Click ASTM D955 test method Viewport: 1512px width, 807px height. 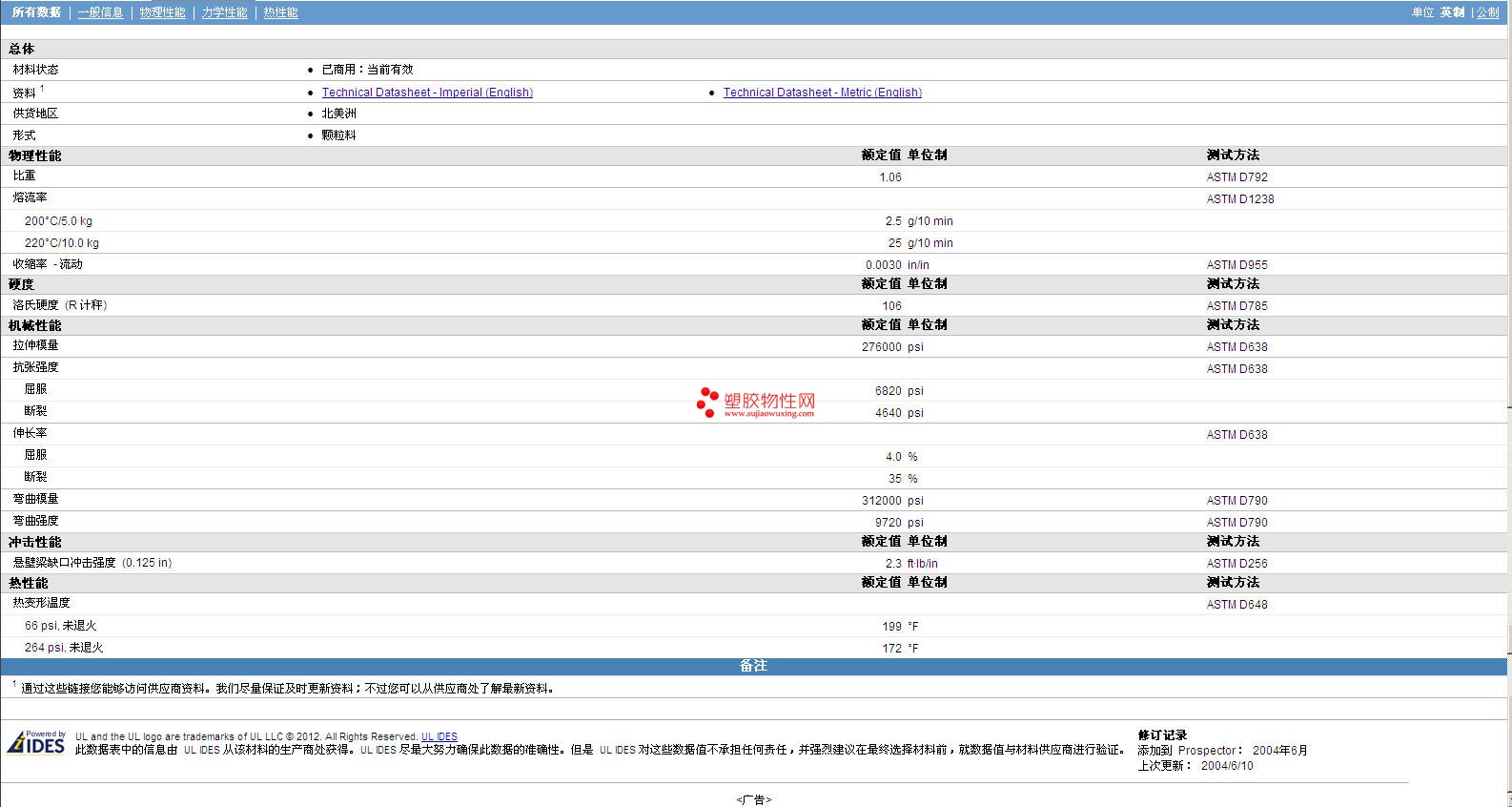(1237, 265)
